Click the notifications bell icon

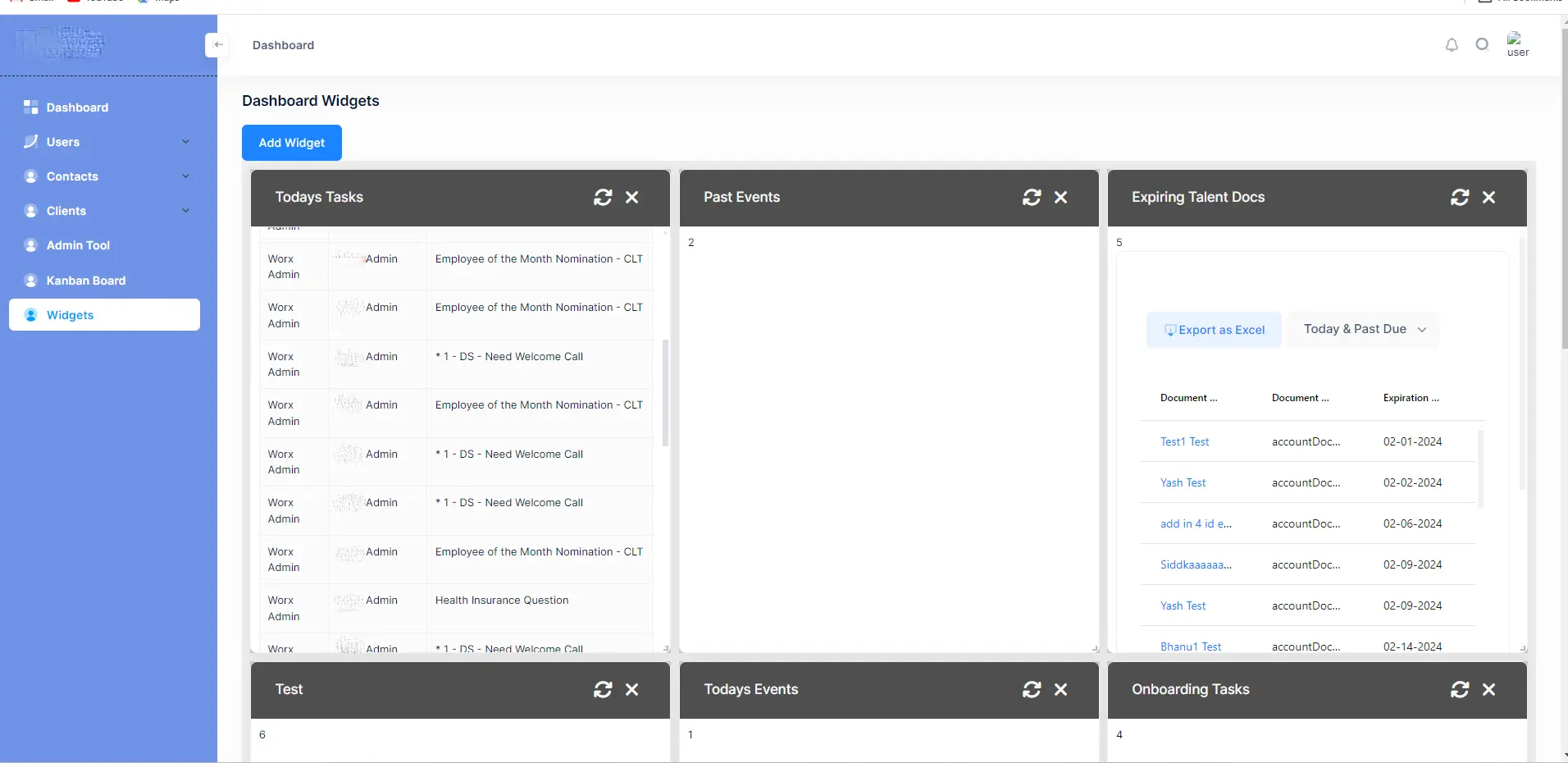1452,45
